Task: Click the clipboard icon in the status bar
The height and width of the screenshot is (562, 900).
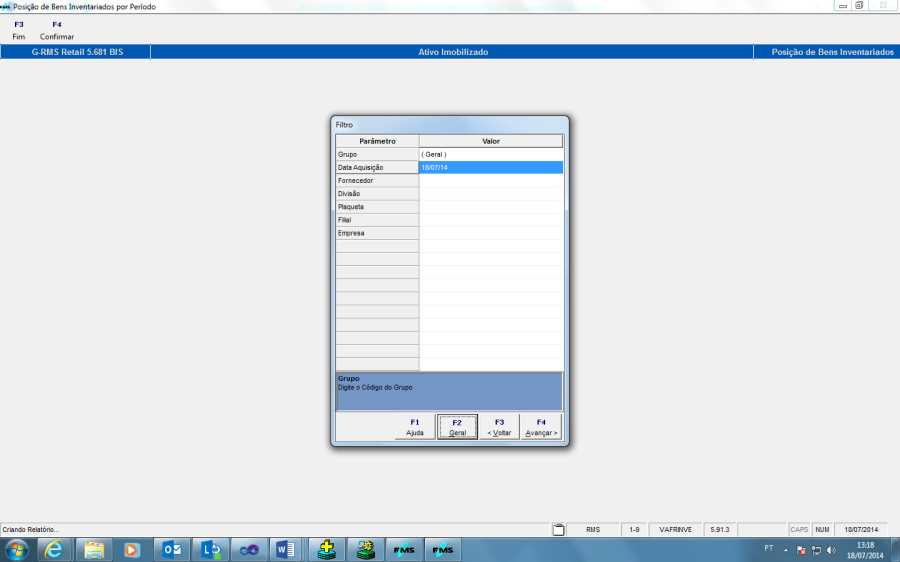Action: click(558, 530)
